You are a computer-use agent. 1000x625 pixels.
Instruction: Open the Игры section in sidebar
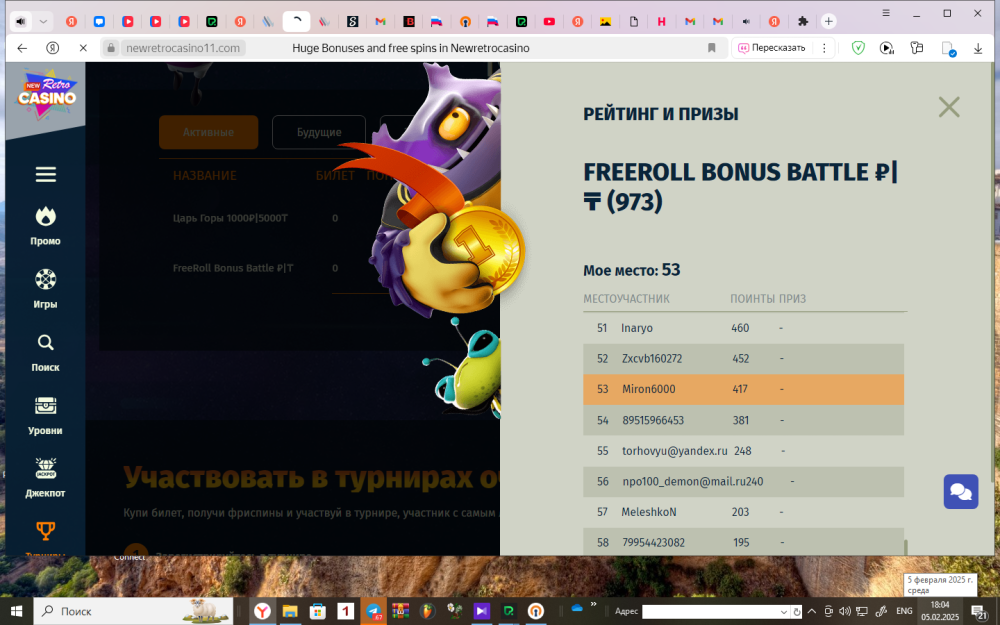click(x=45, y=287)
